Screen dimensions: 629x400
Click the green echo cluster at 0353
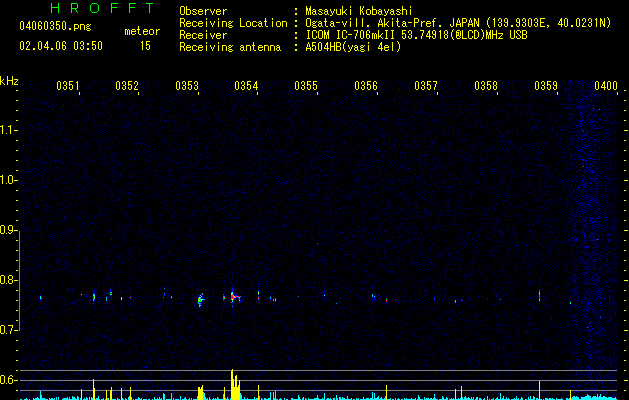(x=201, y=299)
